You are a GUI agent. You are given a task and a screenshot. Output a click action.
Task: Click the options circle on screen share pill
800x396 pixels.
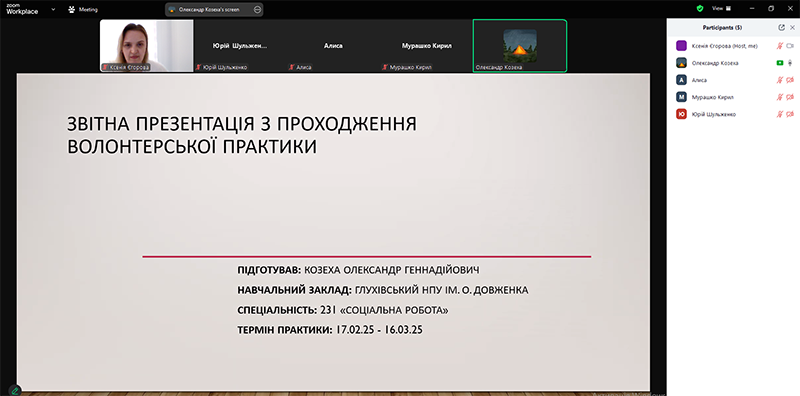[x=257, y=9]
